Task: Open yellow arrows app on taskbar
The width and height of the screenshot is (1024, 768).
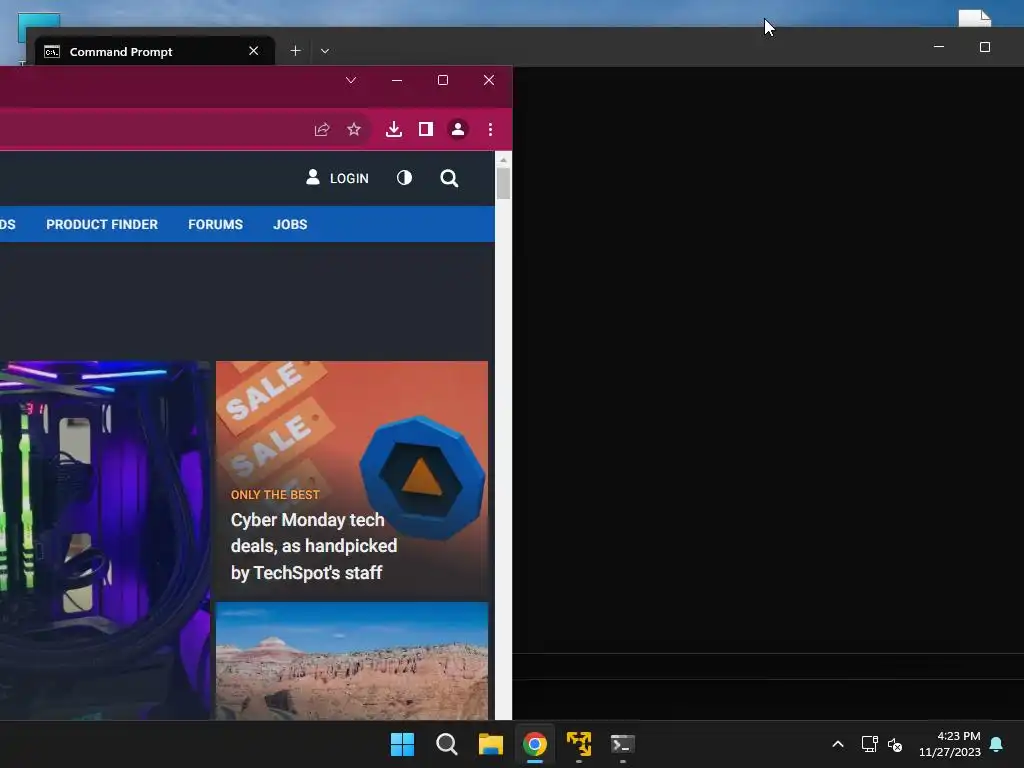Action: coord(579,744)
